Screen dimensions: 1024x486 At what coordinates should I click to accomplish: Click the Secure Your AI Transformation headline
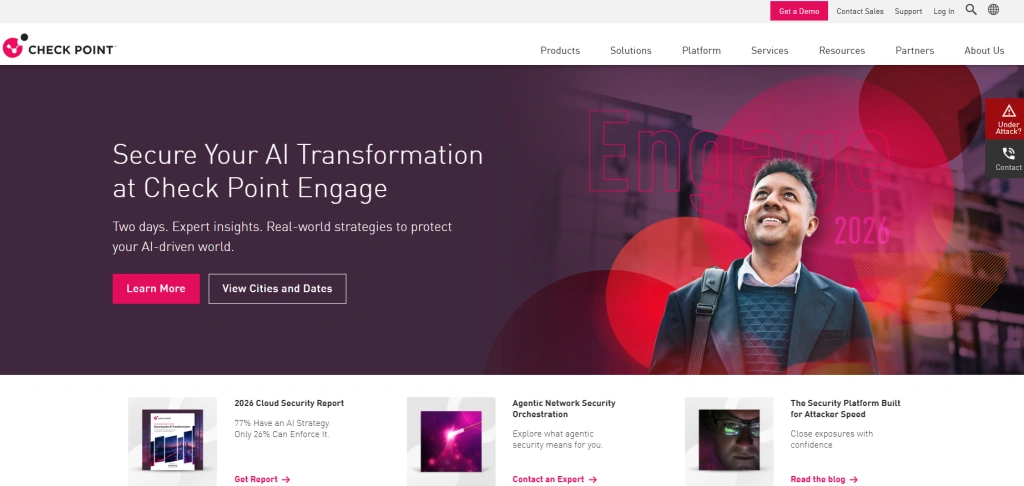(298, 172)
